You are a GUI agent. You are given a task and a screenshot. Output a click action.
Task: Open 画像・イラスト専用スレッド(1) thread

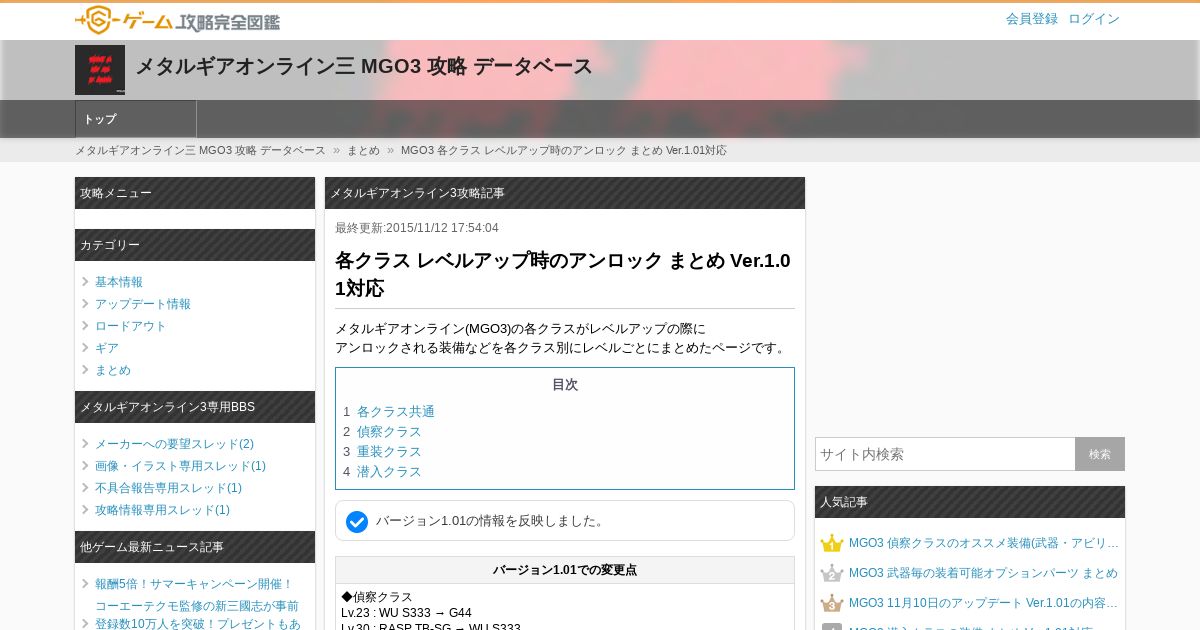[x=180, y=466]
